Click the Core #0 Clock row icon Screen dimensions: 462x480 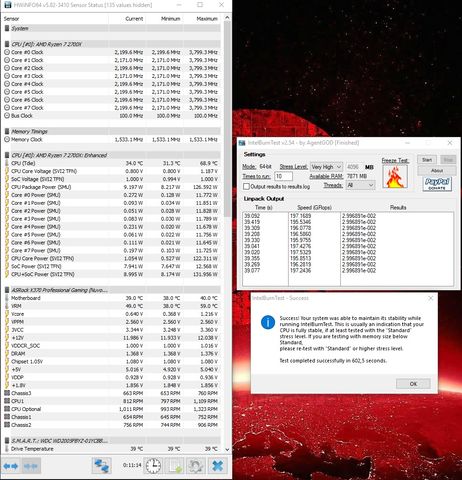(x=7, y=52)
